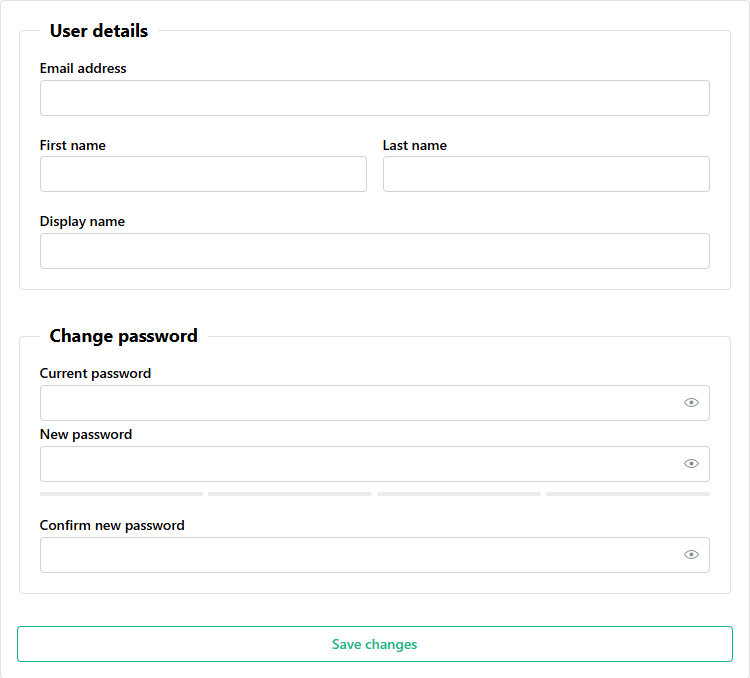Click the Save changes button
Image resolution: width=750 pixels, height=678 pixels.
coord(375,644)
